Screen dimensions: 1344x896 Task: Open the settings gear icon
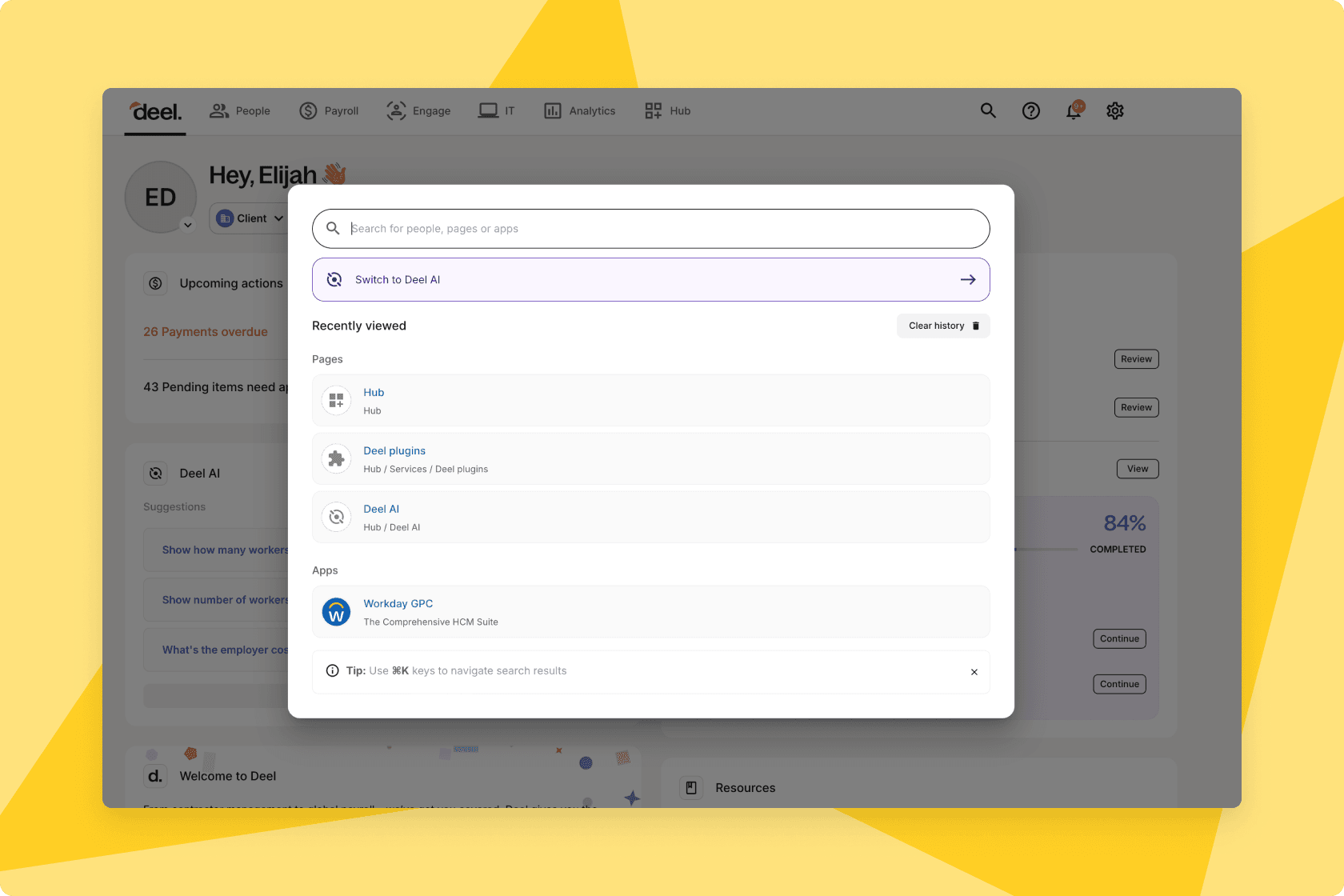[x=1115, y=111]
